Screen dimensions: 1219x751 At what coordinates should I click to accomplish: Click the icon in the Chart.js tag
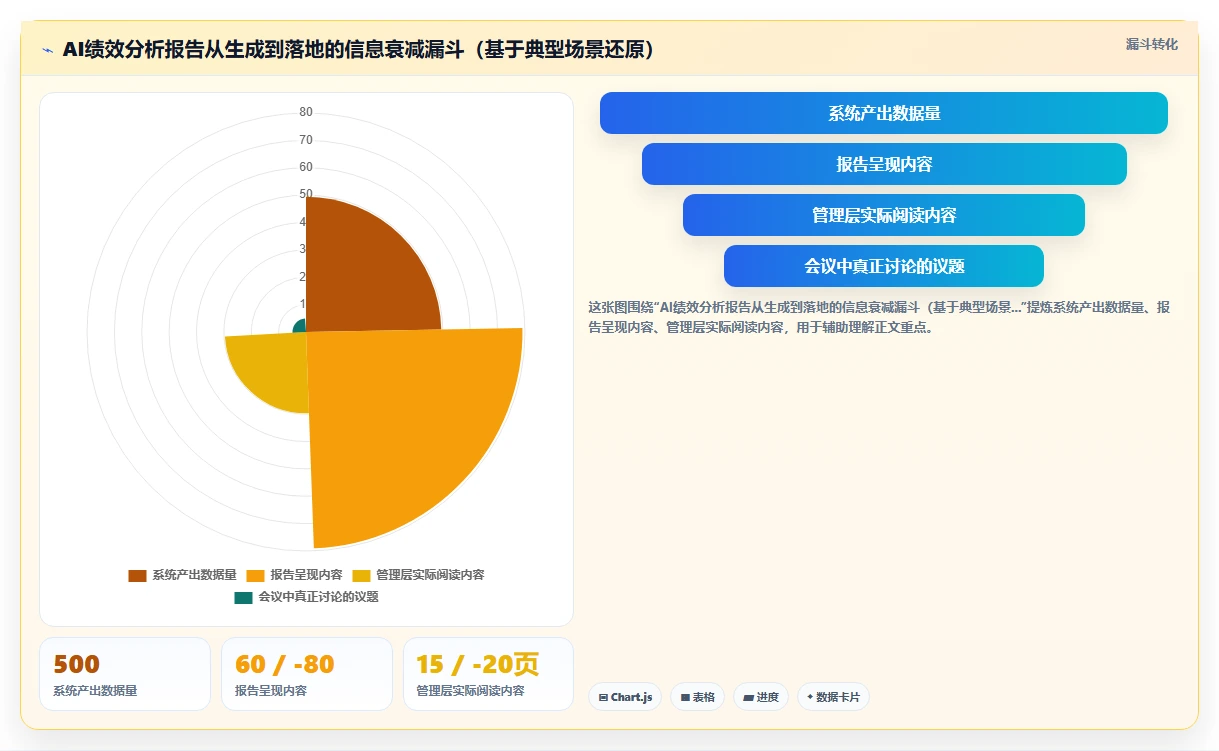click(603, 697)
